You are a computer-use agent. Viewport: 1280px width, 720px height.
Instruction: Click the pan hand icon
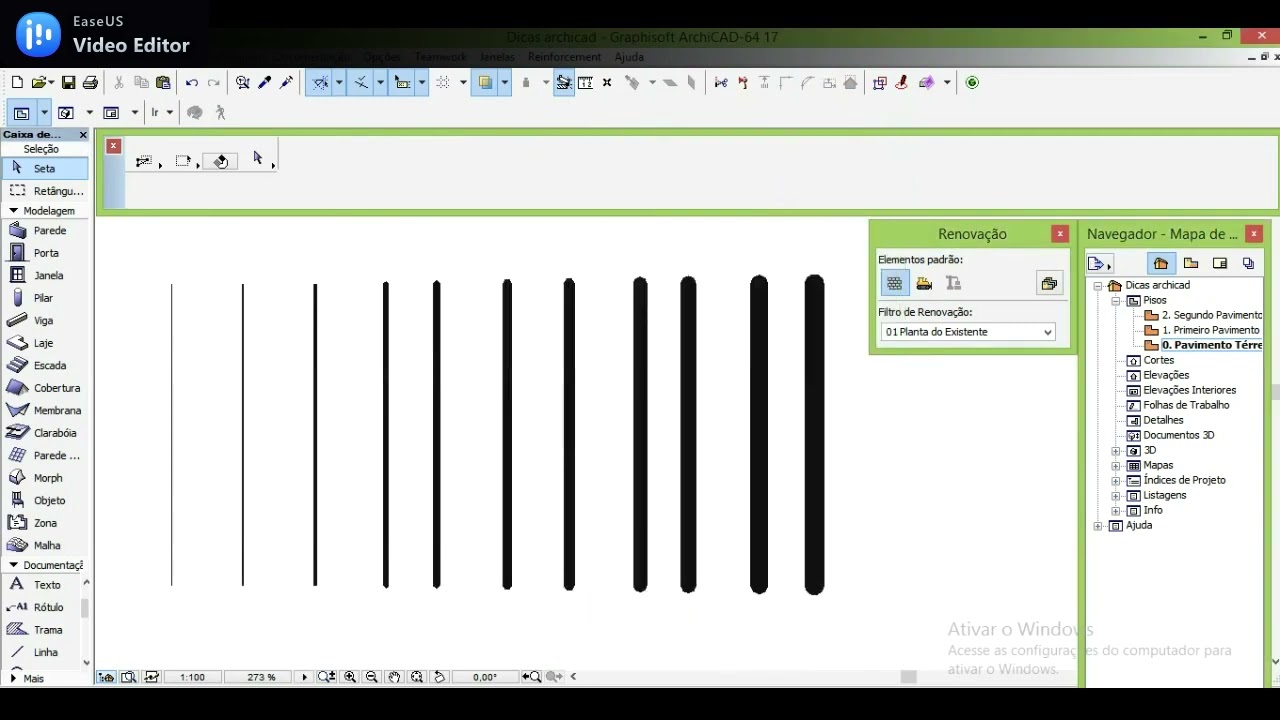394,677
